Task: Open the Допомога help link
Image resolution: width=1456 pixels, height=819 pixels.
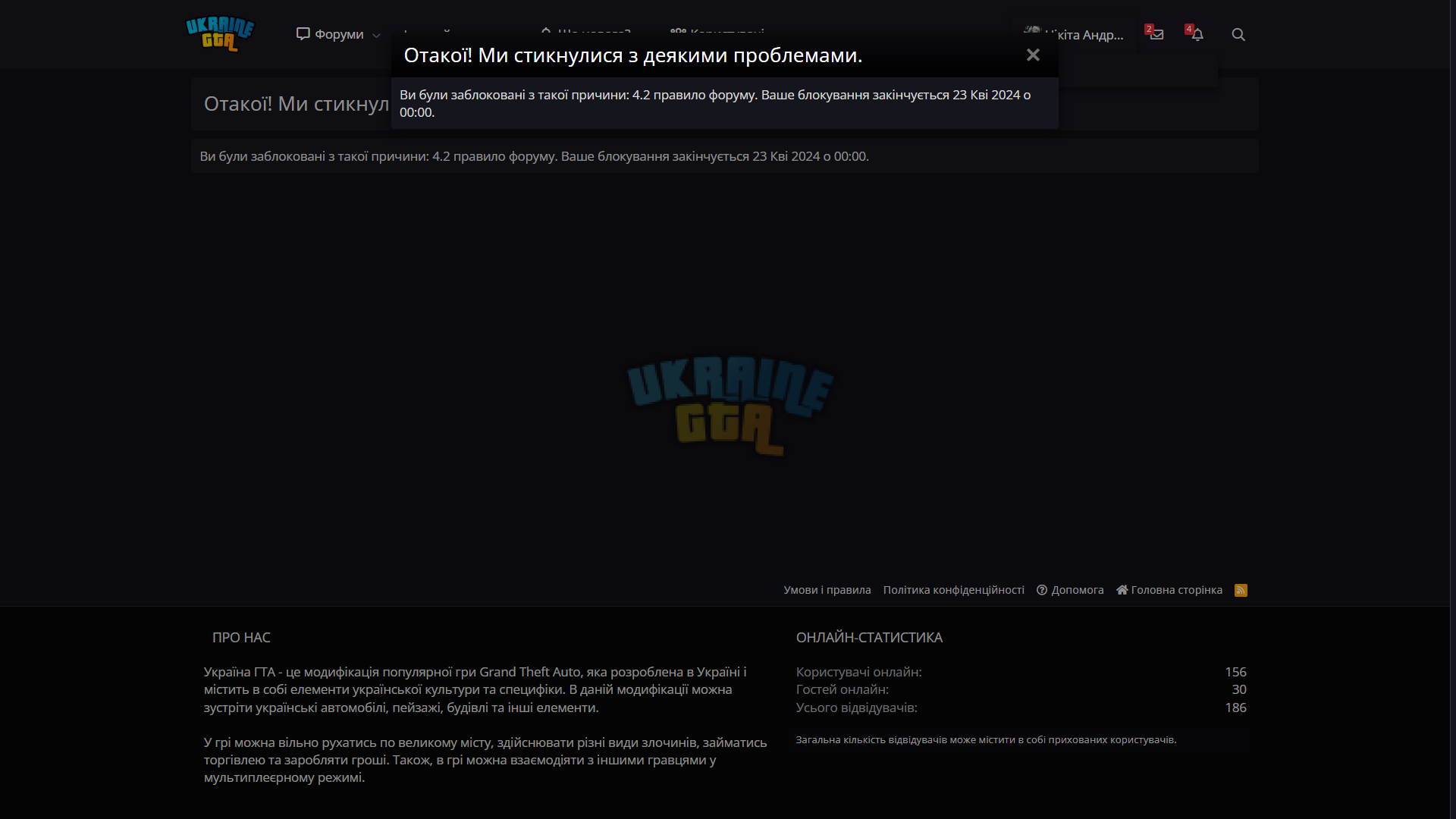Action: pos(1070,590)
